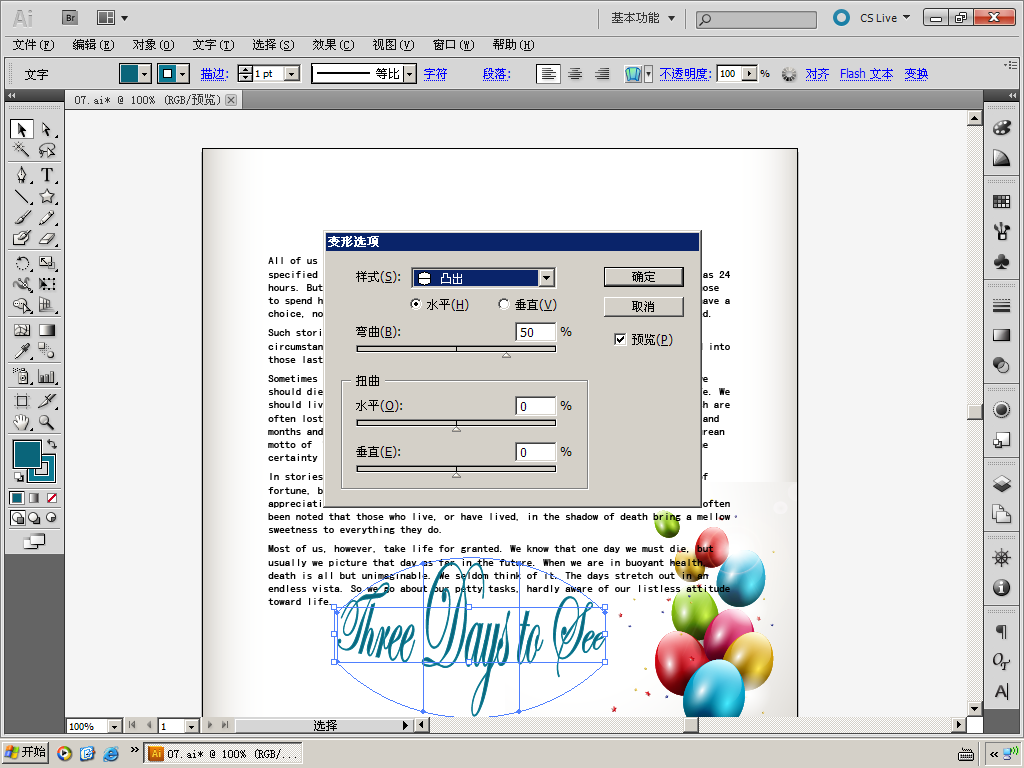Viewport: 1024px width, 768px height.
Task: Select the Lasso tool
Action: [46, 150]
